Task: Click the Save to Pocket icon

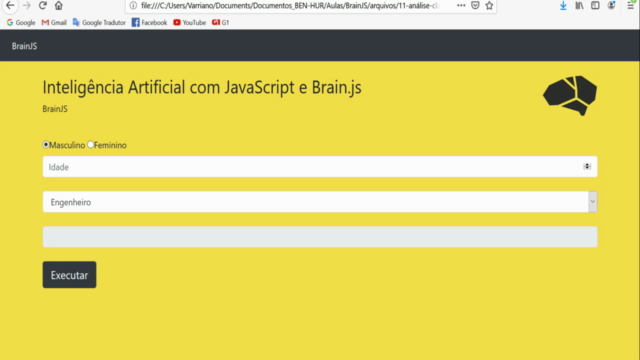Action: pos(475,5)
